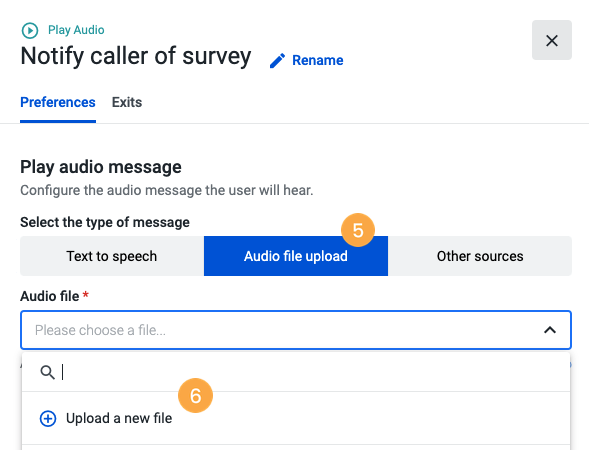This screenshot has width=589, height=450.
Task: Switch to the Exits tab
Action: tap(127, 103)
